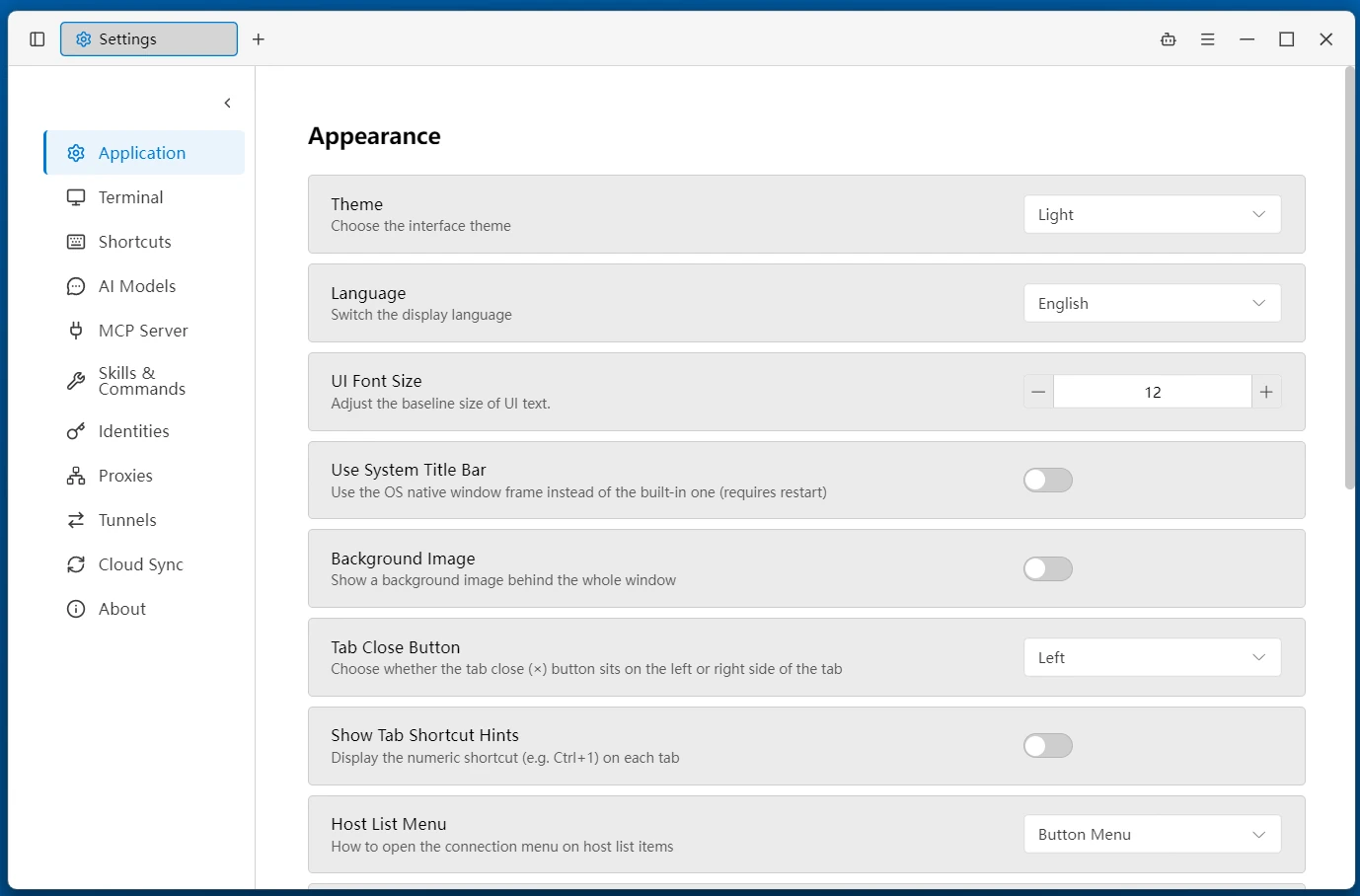Viewport: 1360px width, 896px height.
Task: Decrease UI Font Size with minus button
Action: tap(1038, 392)
